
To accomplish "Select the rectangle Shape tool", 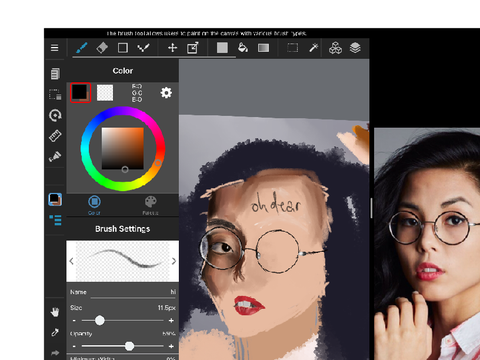I will (123, 48).
